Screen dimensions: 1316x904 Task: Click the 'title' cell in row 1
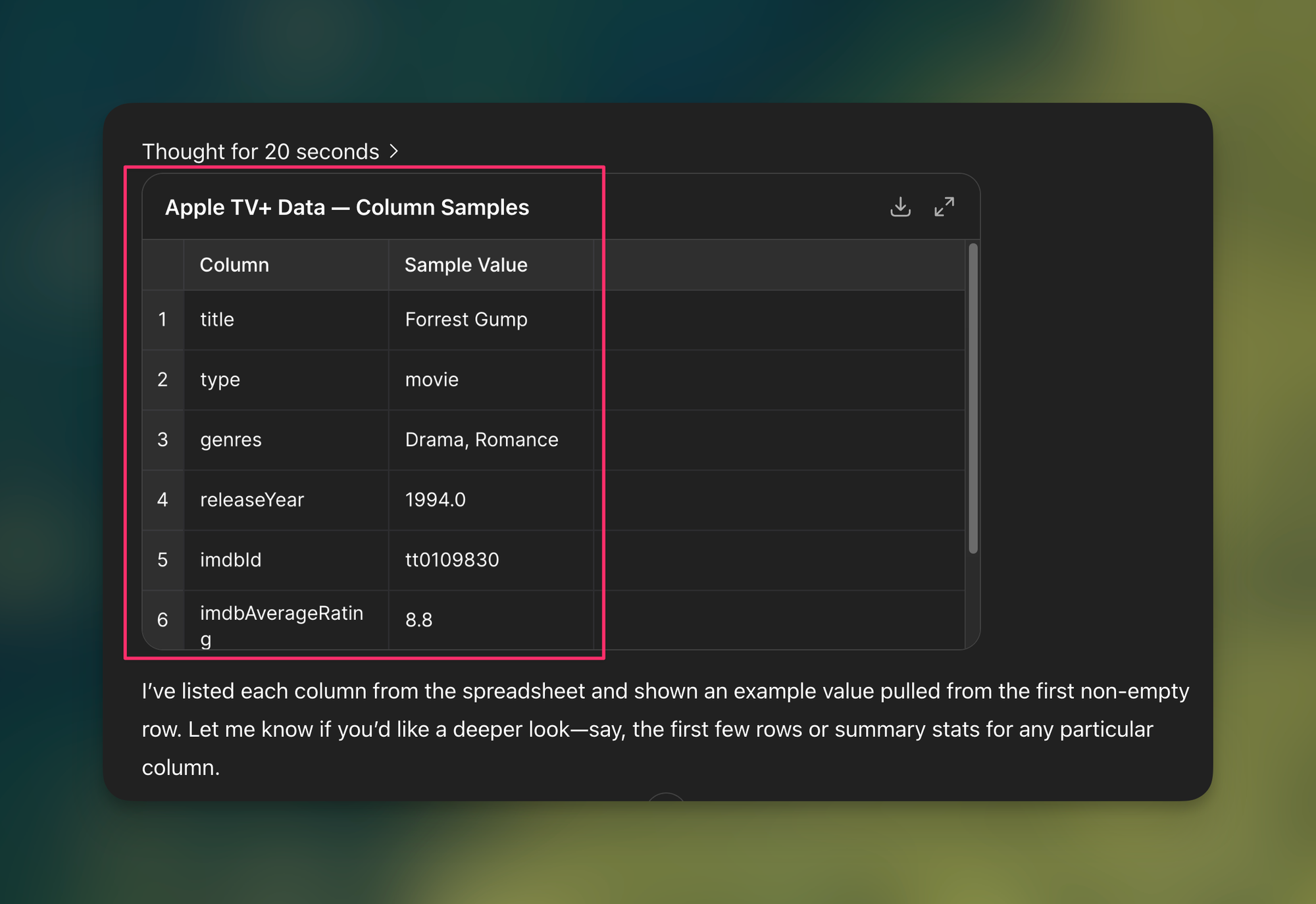tap(286, 320)
